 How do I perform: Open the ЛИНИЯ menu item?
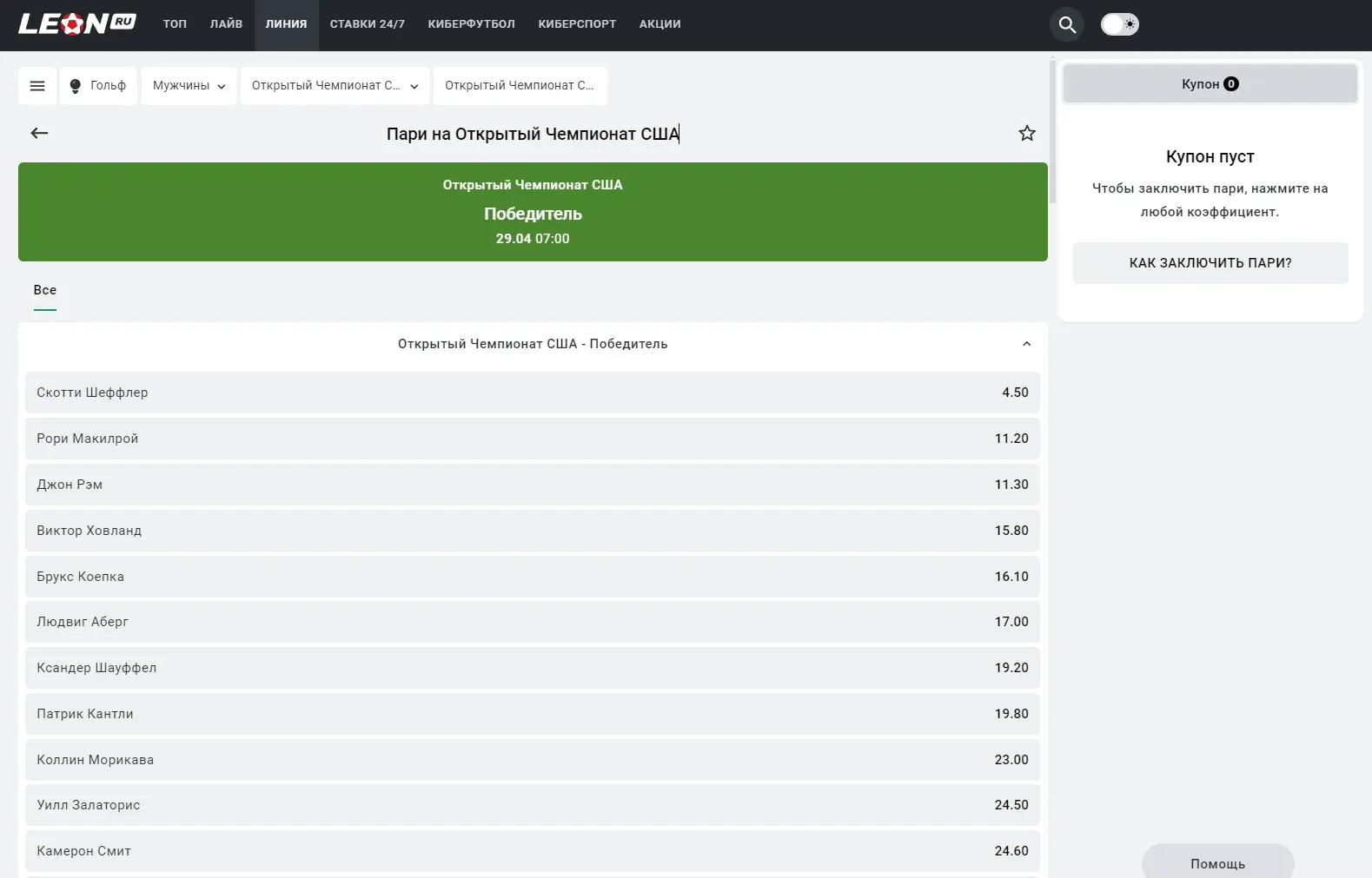coord(286,24)
